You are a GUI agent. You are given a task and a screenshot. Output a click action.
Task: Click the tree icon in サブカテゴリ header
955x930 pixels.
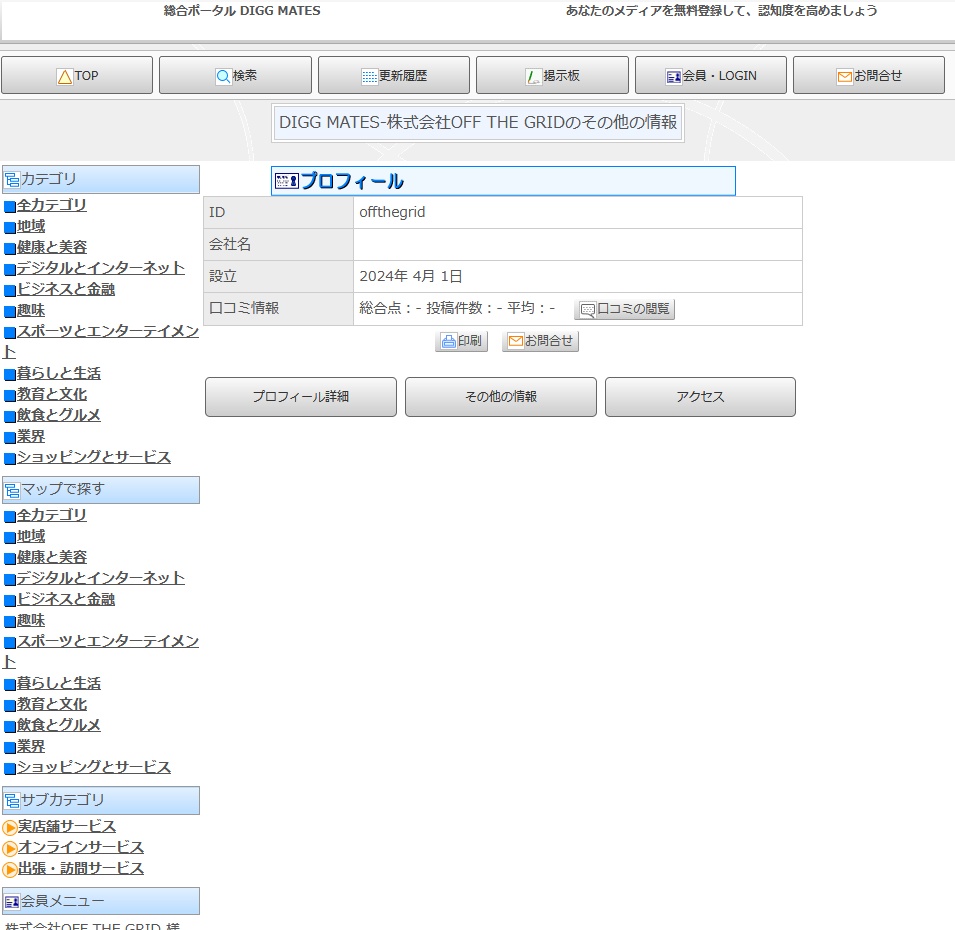click(12, 801)
